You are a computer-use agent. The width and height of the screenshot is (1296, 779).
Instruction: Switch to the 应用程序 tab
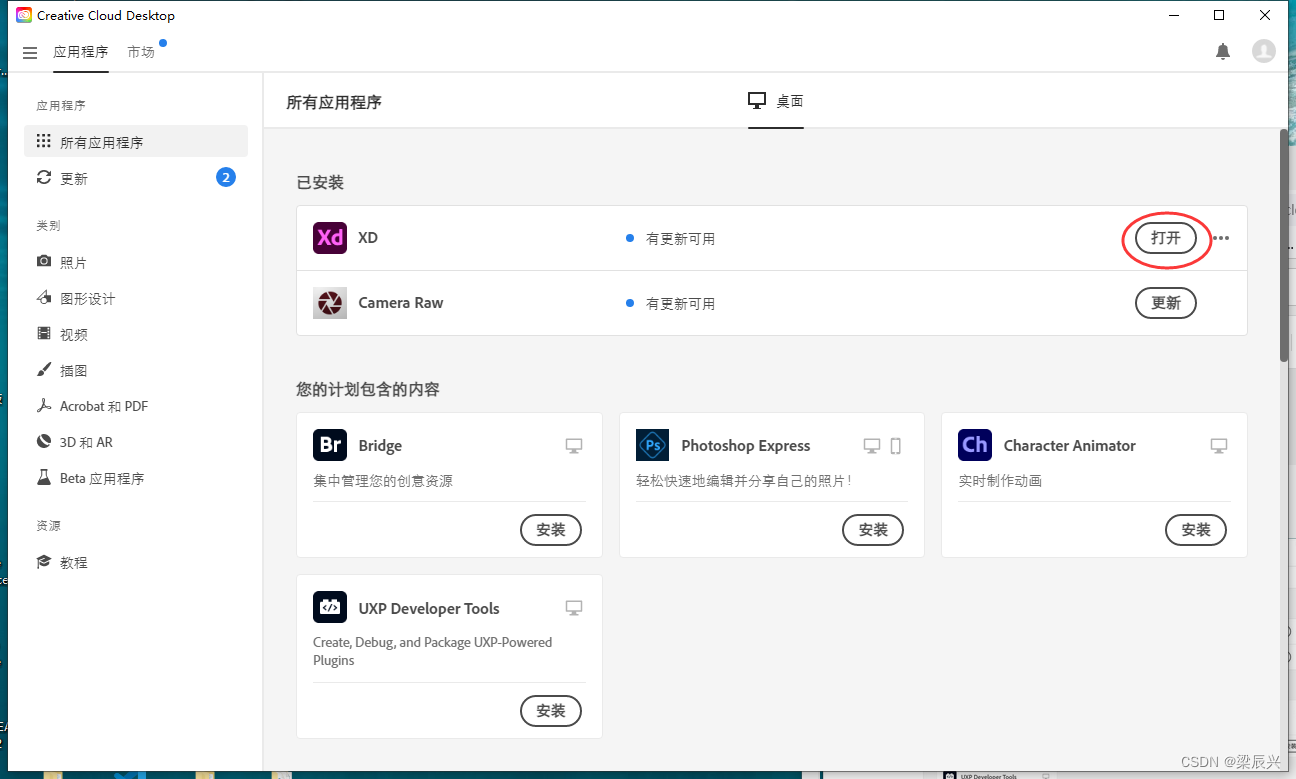click(81, 52)
